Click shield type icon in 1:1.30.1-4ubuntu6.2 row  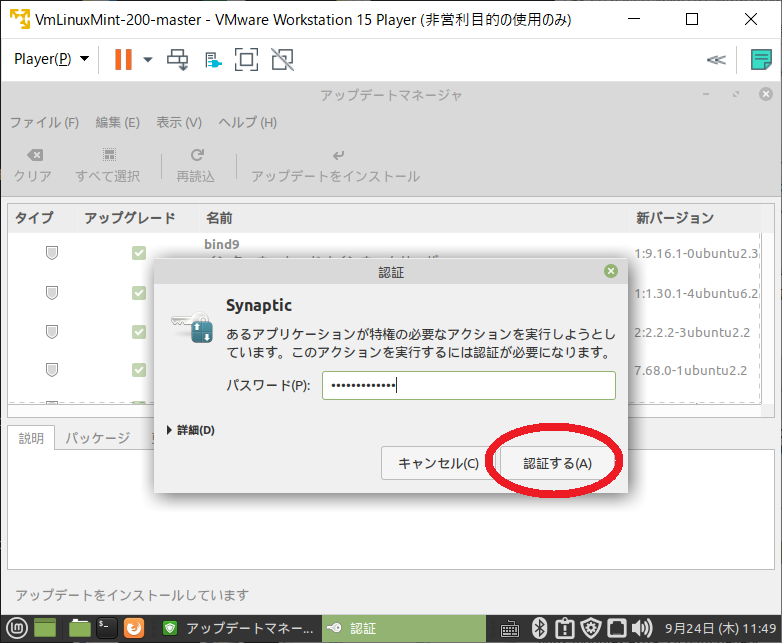tap(52, 293)
